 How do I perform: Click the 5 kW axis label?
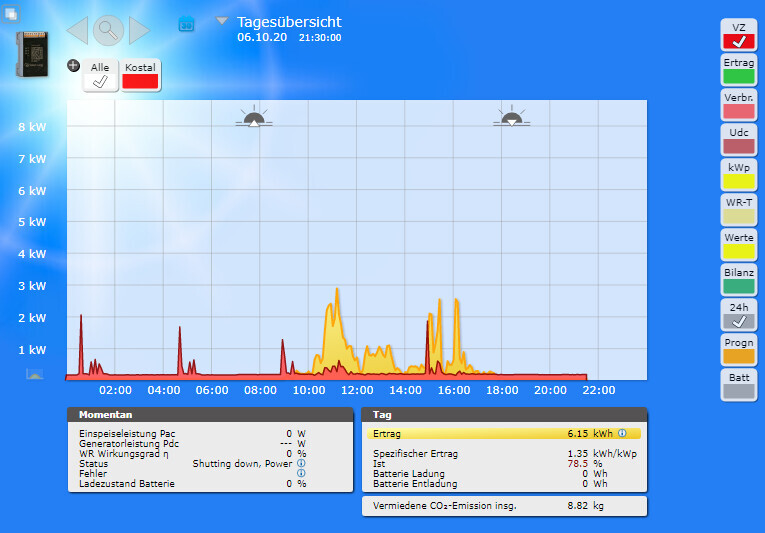tap(32, 222)
